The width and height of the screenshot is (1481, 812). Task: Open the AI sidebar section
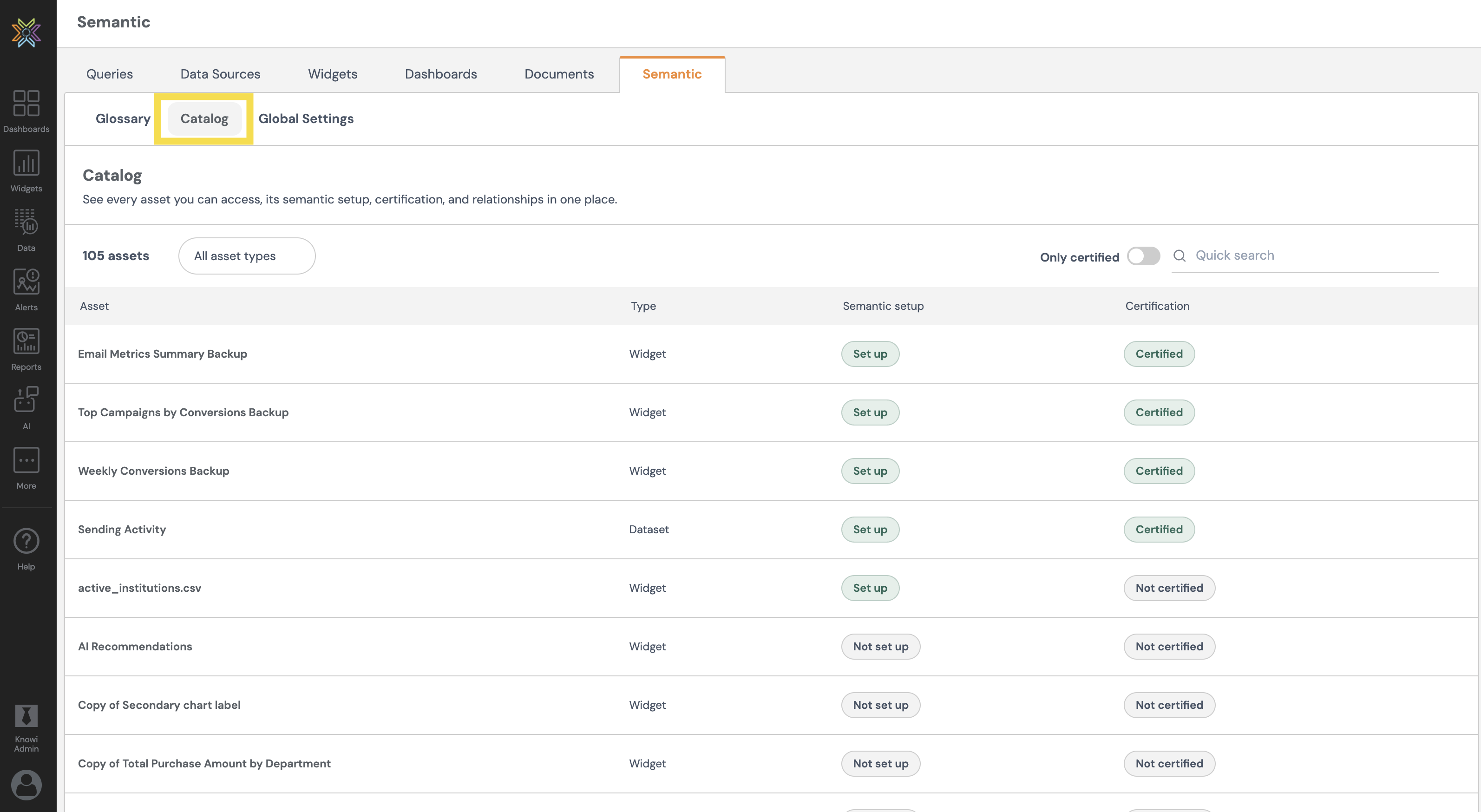click(26, 408)
